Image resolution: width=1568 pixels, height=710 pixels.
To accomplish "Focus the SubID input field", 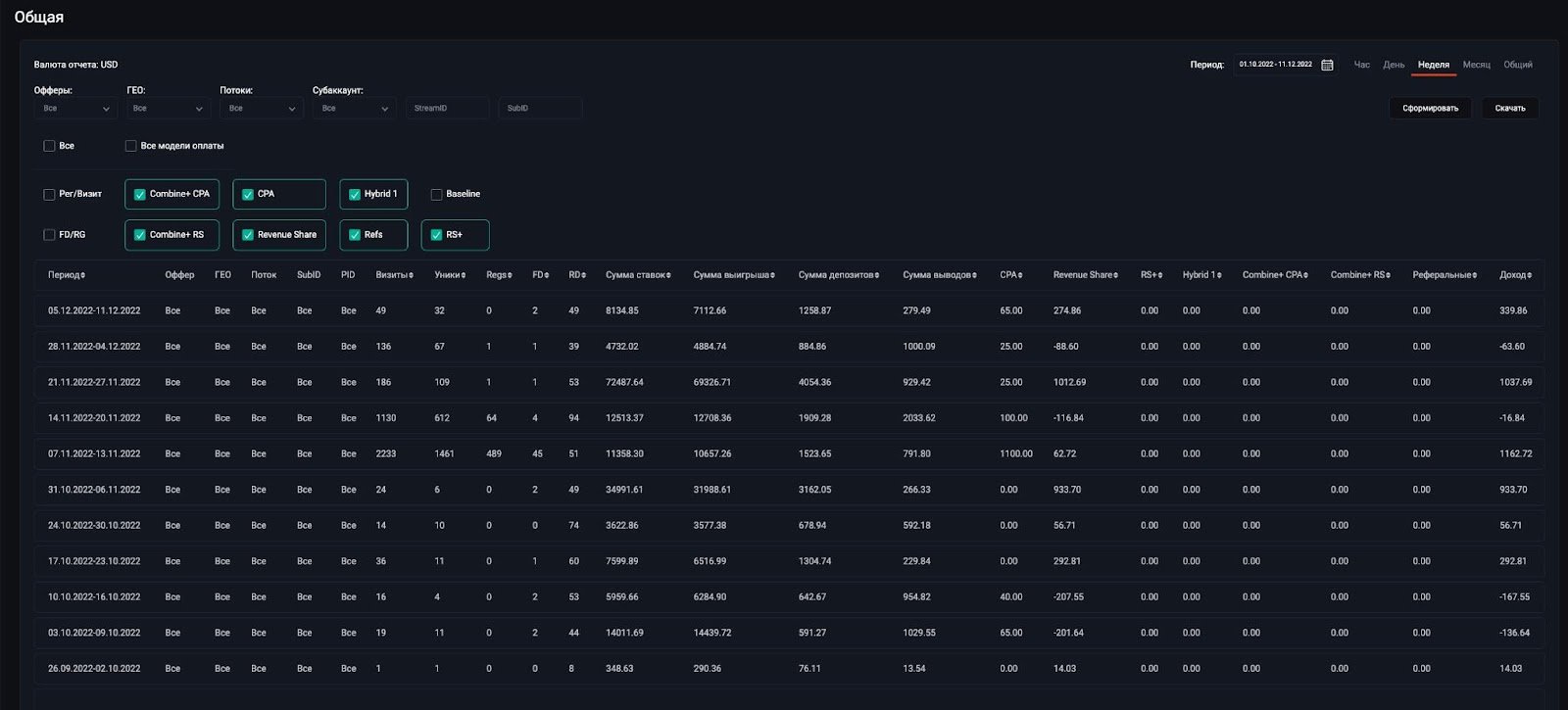I will pos(541,109).
